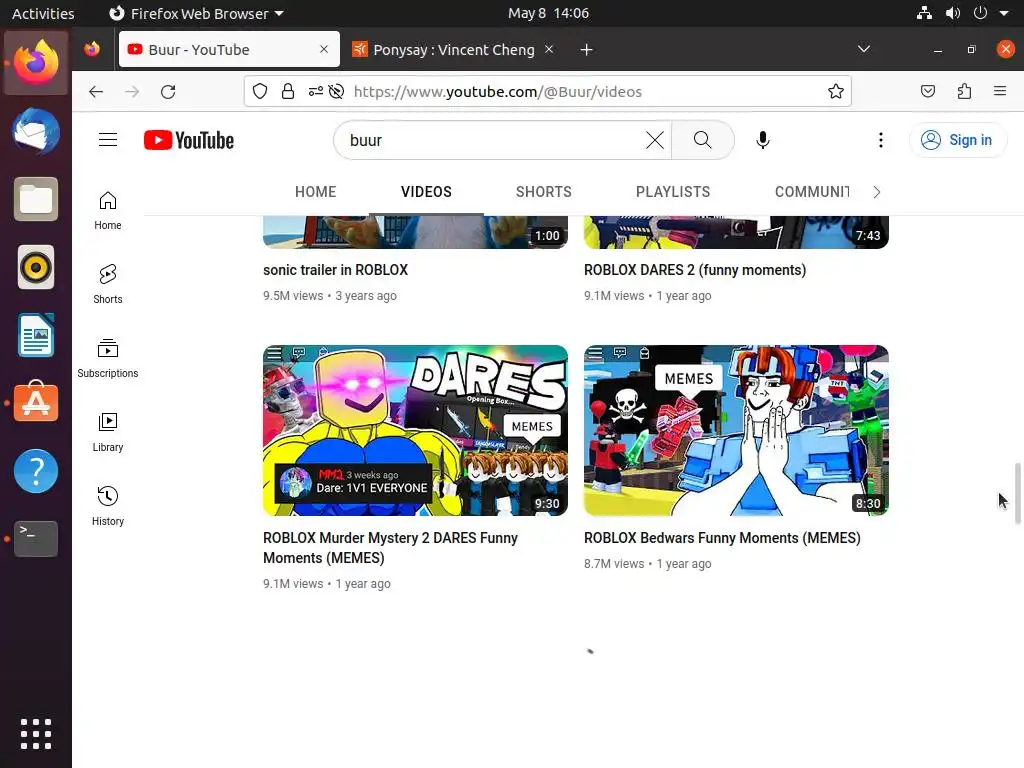
Task: Play the 1:00 sonic trailer thumbnail
Action: [x=415, y=232]
